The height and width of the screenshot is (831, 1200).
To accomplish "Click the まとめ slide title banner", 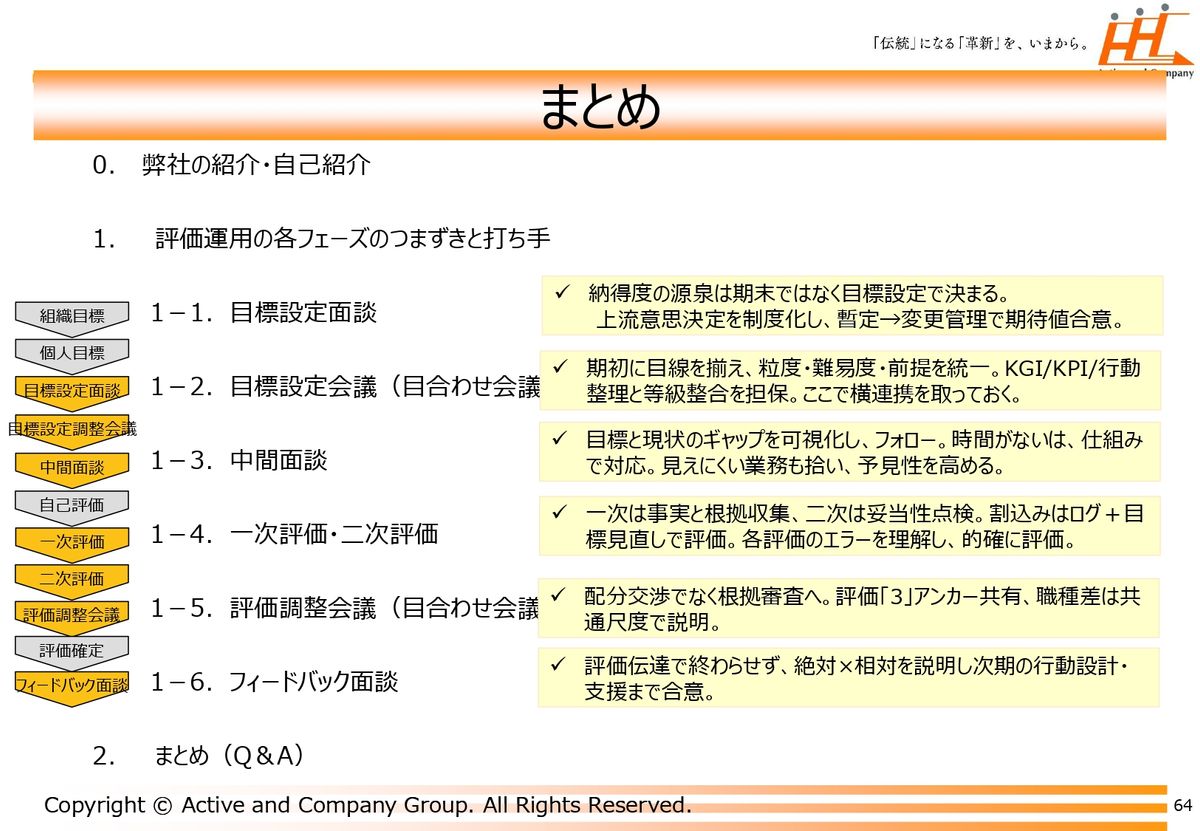I will point(600,107).
